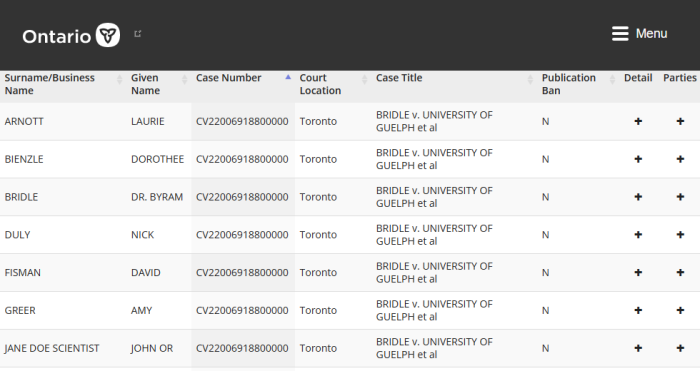Viewport: 700px width, 371px height.
Task: Expand Detail for JANE DOE SCIENTIST row
Action: (x=638, y=348)
